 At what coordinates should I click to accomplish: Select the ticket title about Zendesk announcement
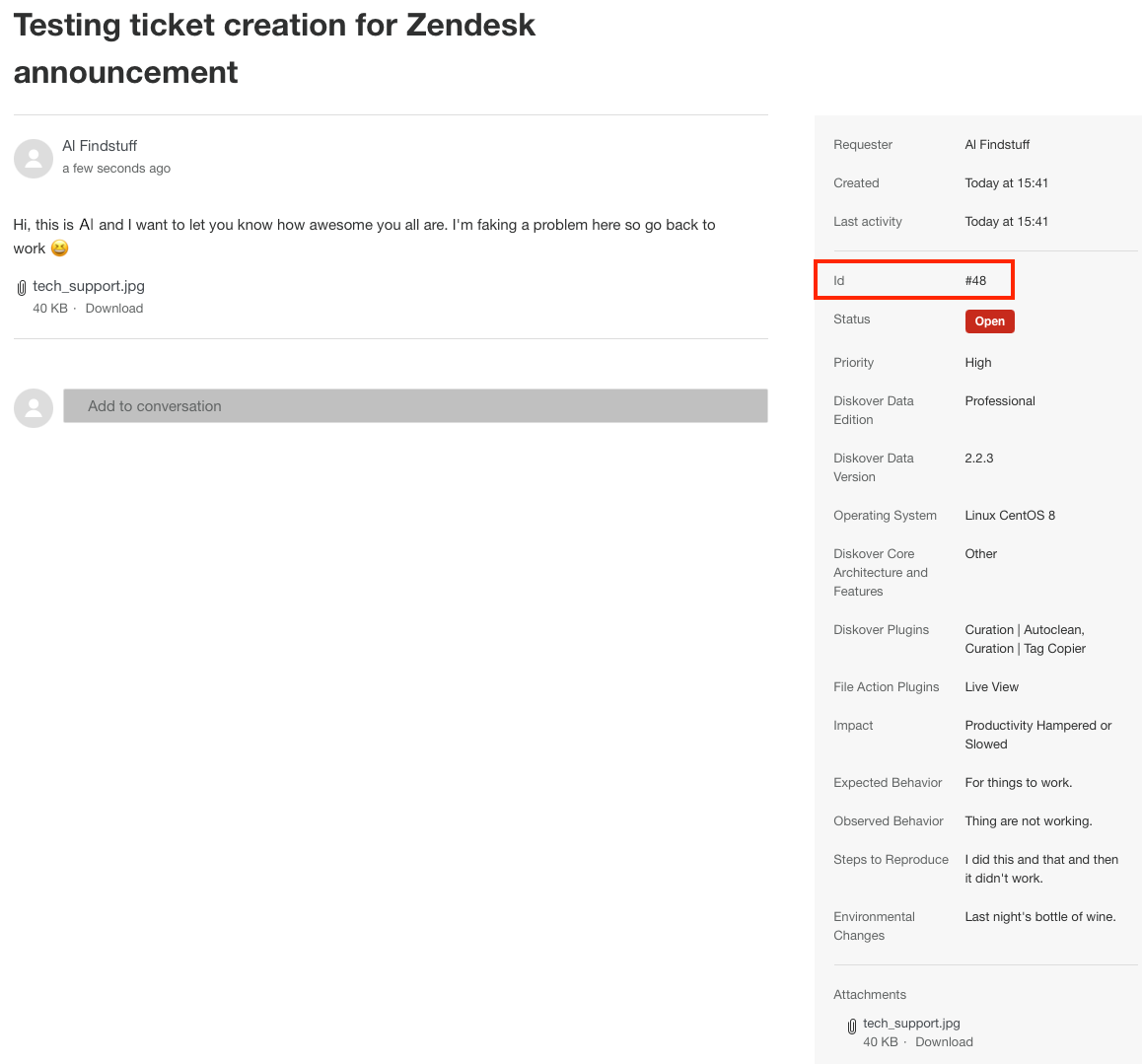click(x=274, y=47)
